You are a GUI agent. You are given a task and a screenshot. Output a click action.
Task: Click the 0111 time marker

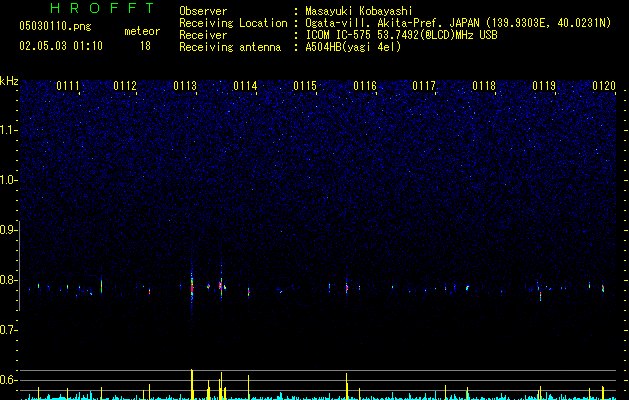tap(68, 86)
